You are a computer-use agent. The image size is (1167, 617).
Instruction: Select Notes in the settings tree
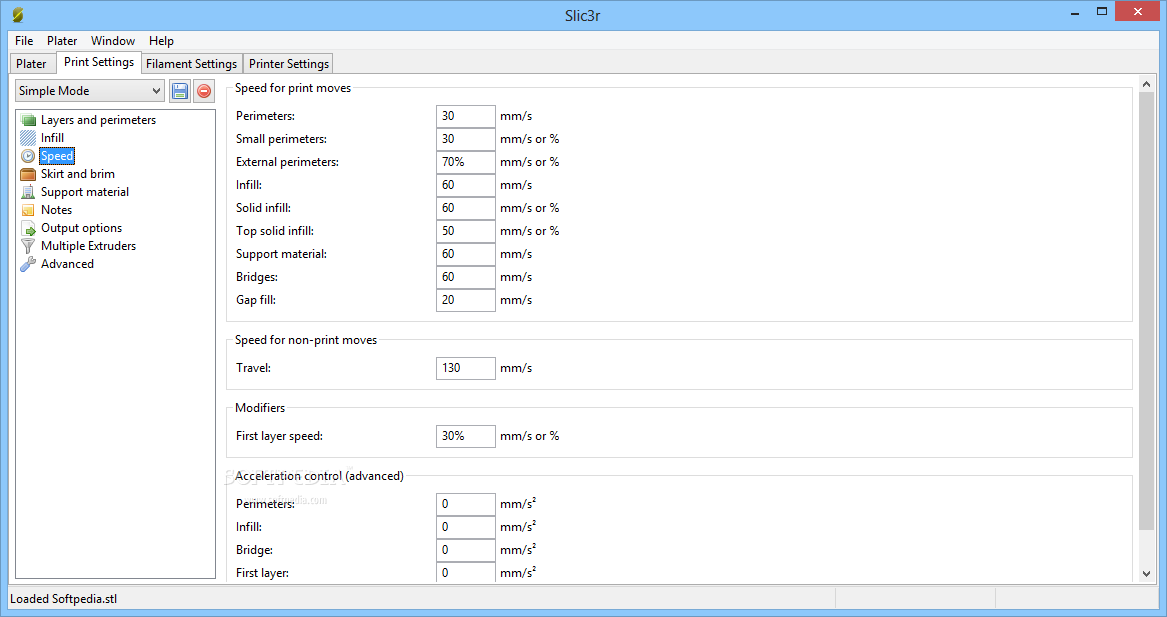pos(56,210)
